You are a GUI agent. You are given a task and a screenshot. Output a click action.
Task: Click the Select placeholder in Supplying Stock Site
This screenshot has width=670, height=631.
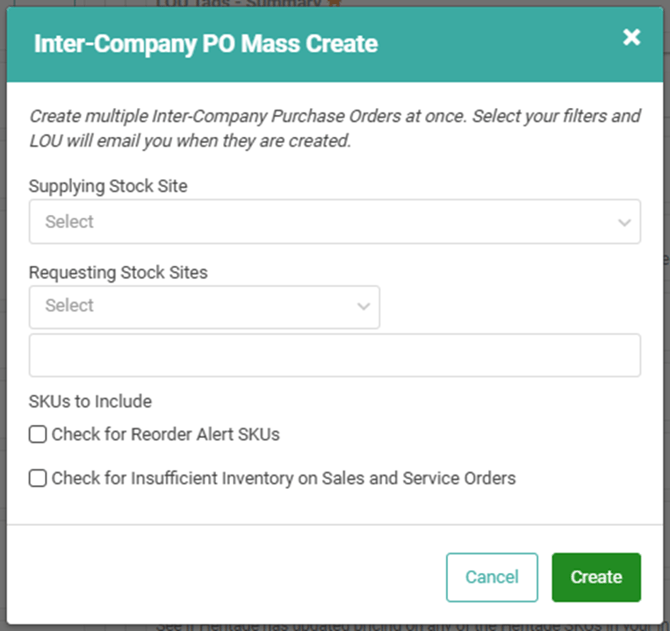pyautogui.click(x=70, y=222)
